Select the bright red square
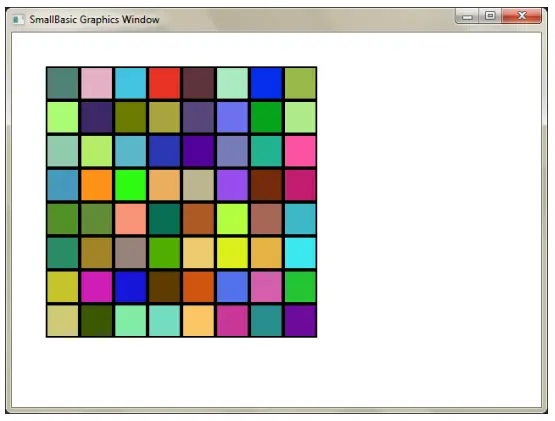The height and width of the screenshot is (421, 555). [165, 83]
